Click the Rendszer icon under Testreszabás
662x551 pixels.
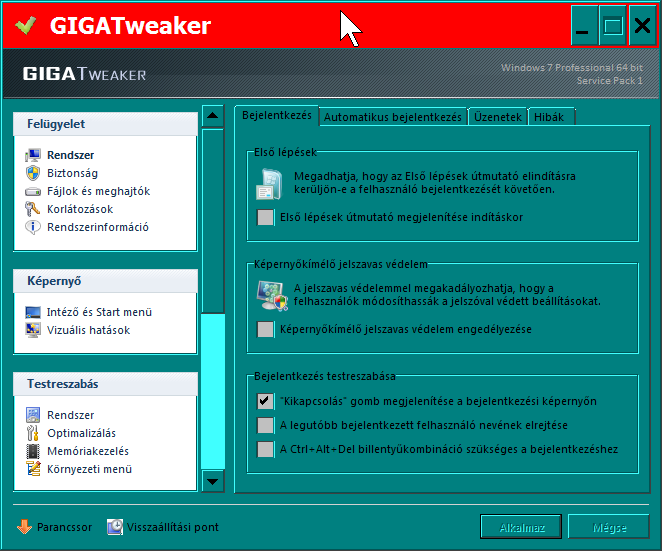33,415
